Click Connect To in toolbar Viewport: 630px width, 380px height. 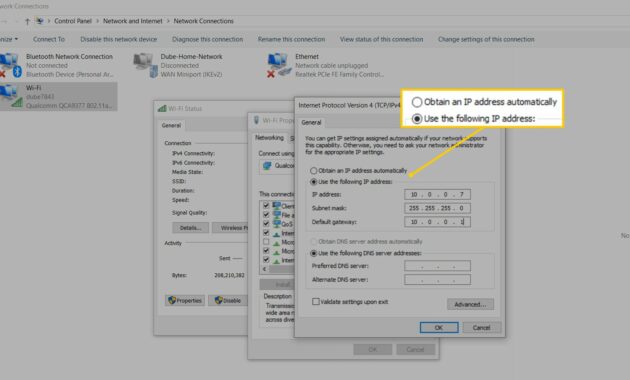pos(49,39)
